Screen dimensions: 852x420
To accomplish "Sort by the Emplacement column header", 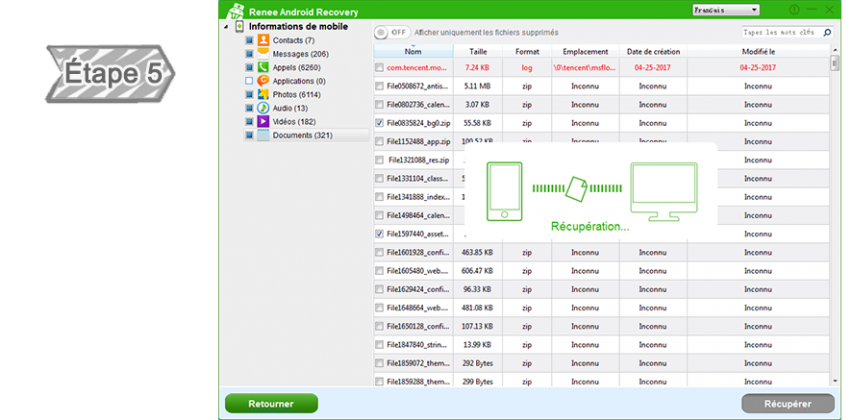I will [585, 52].
